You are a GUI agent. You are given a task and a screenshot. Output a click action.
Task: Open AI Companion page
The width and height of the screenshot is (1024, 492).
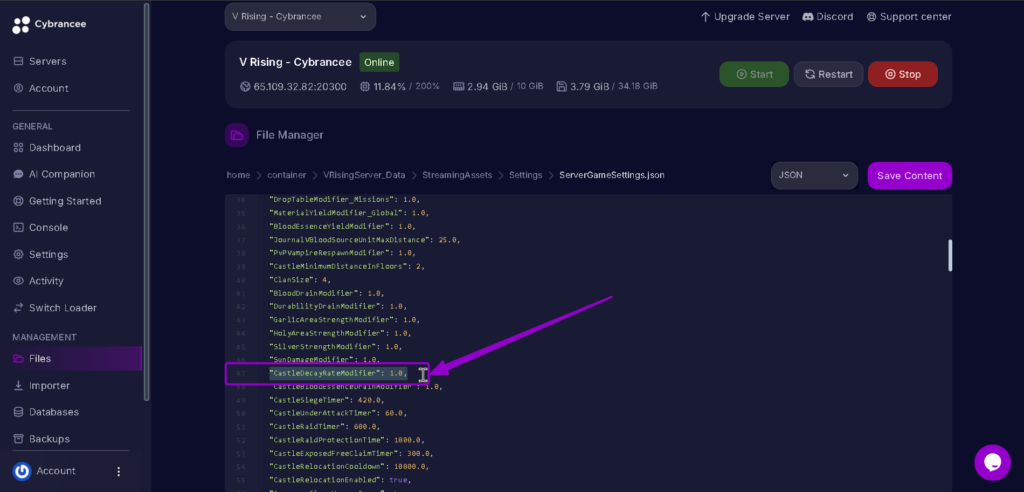click(54, 174)
